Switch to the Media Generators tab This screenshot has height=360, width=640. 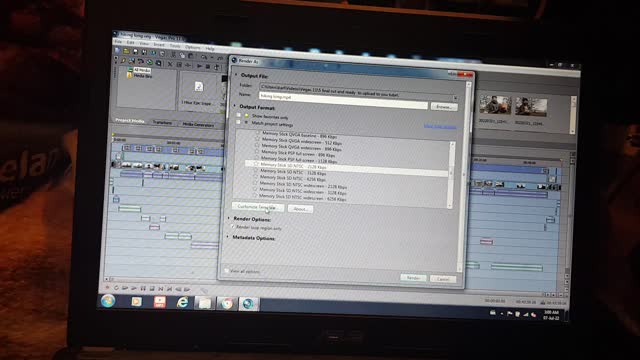(x=198, y=124)
